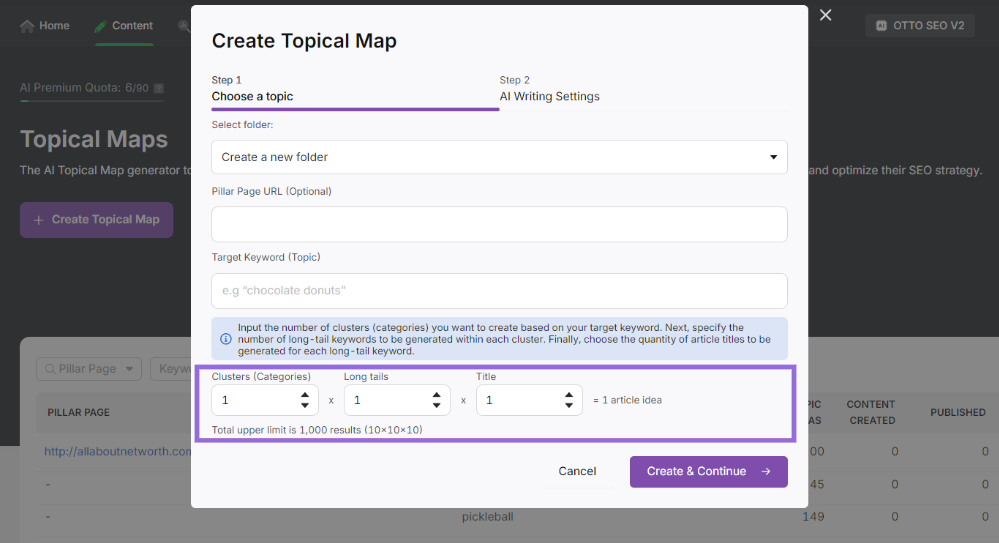Screen dimensions: 999x543
Task: Click the Title number field
Action: point(529,400)
